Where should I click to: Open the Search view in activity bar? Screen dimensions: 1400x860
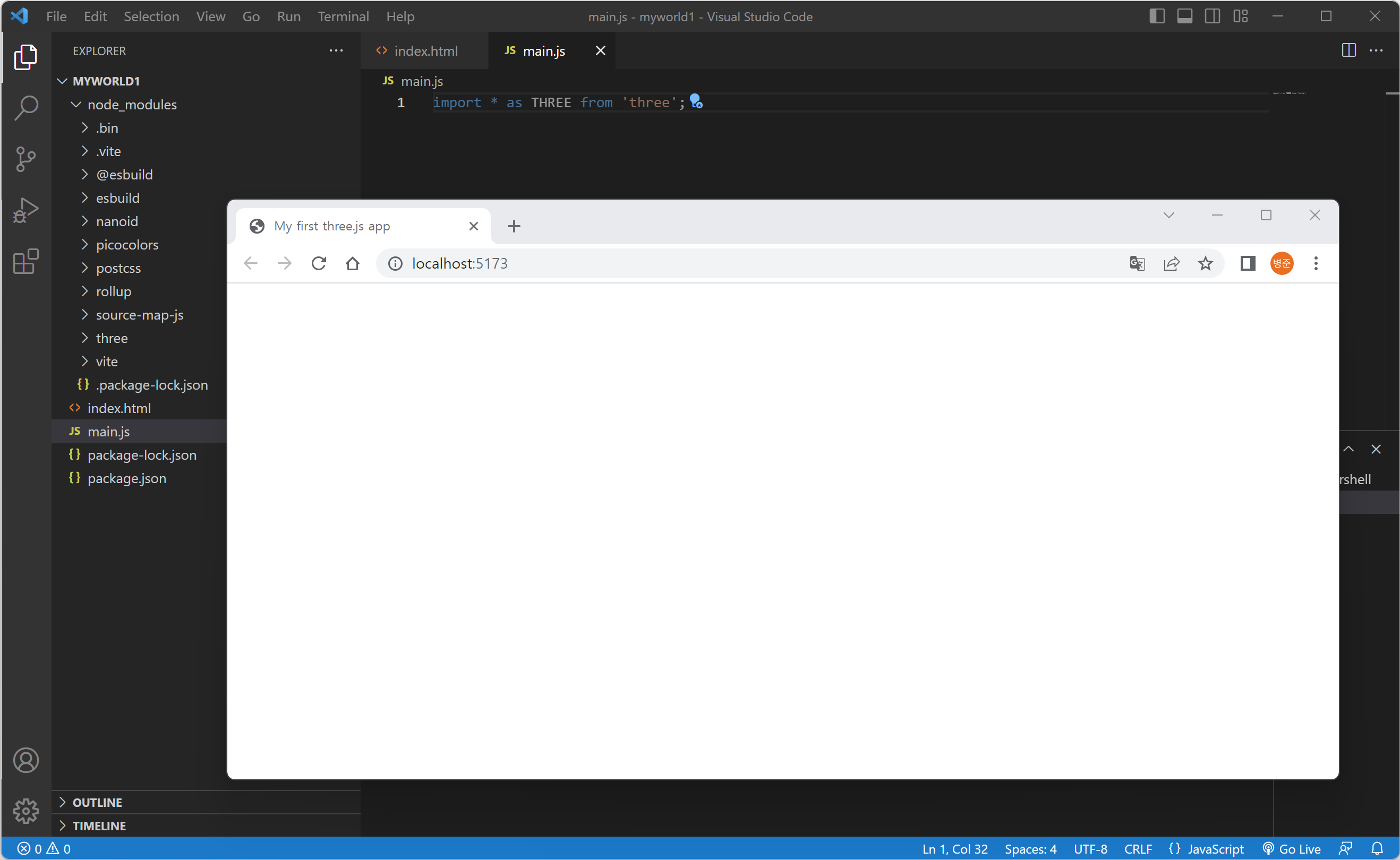[25, 107]
